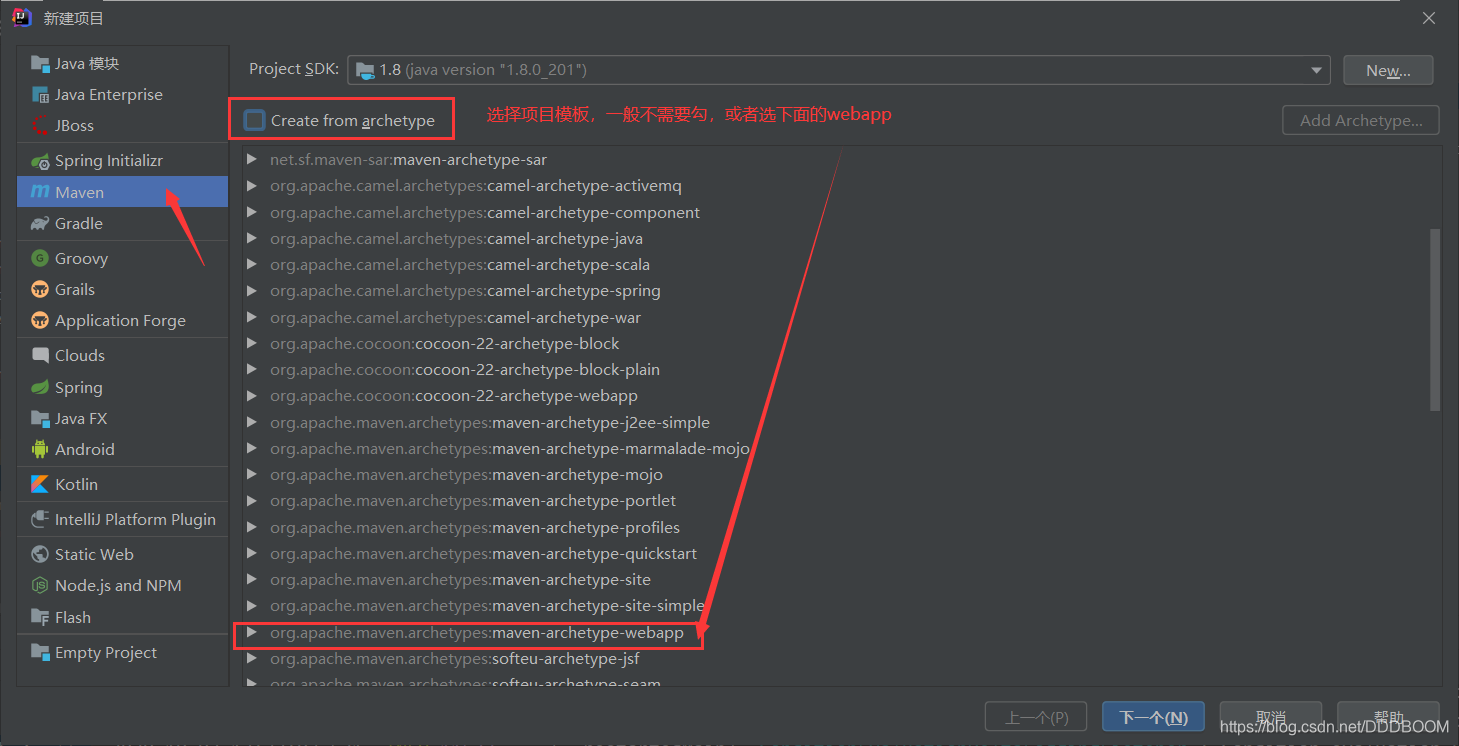Click the 取消 cancel button
Screen dimensions: 1459x746
point(1271,717)
